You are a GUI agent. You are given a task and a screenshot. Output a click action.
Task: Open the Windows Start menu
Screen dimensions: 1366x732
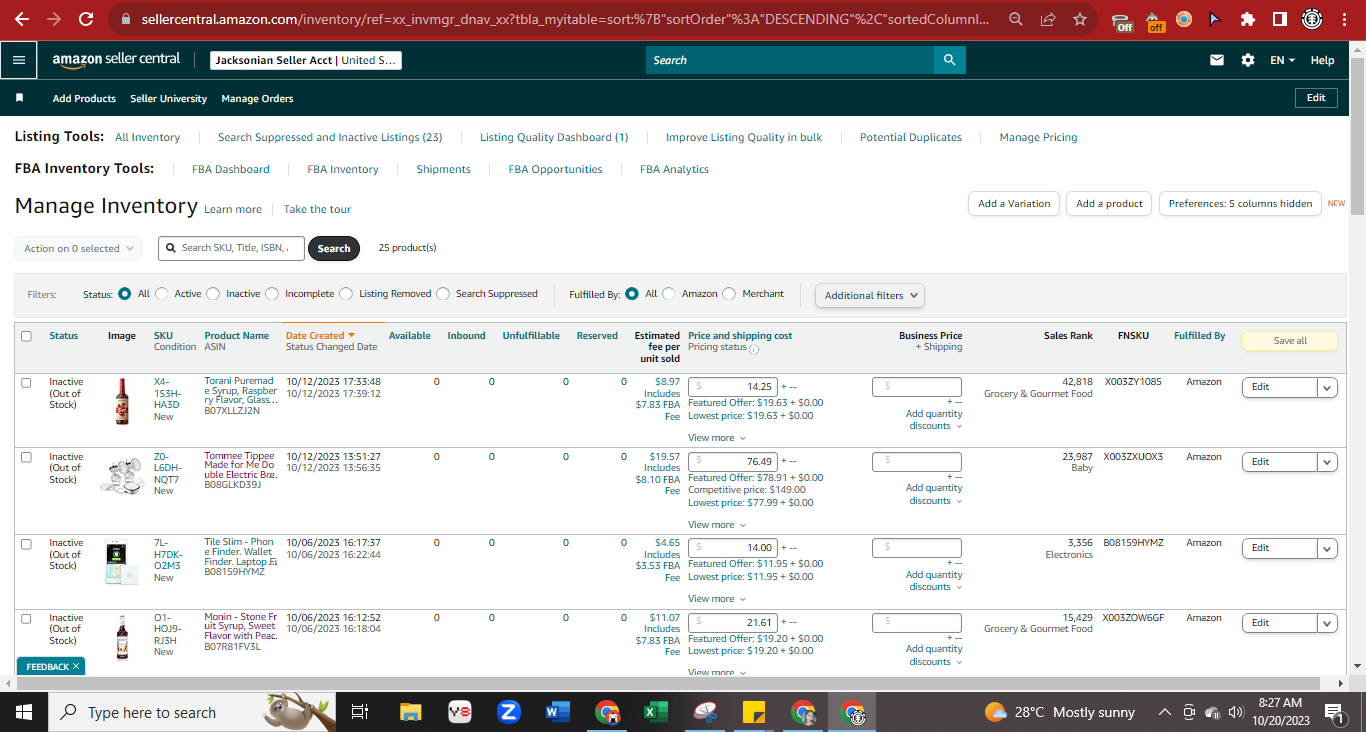point(24,712)
